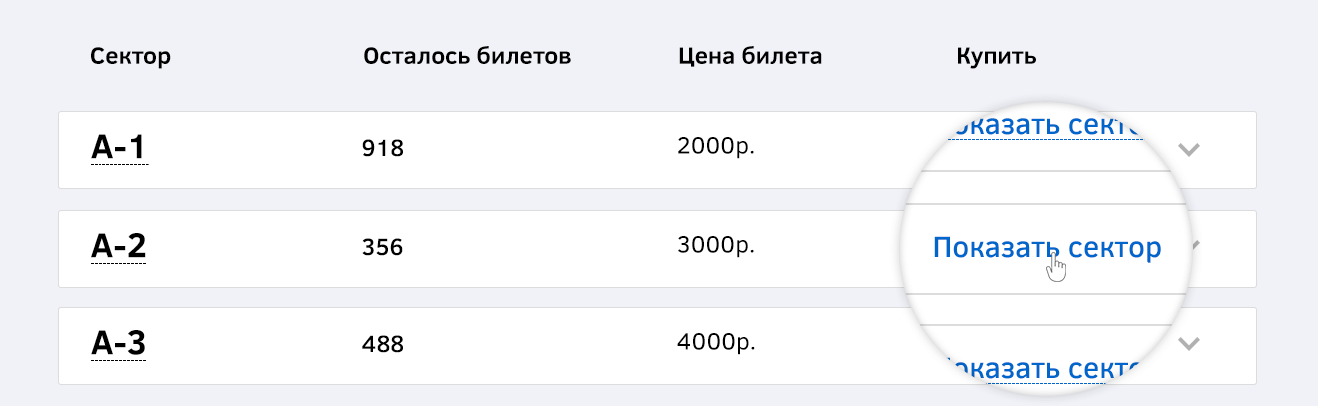Open the A-3 sector link
This screenshot has width=1318, height=406.
coord(119,344)
